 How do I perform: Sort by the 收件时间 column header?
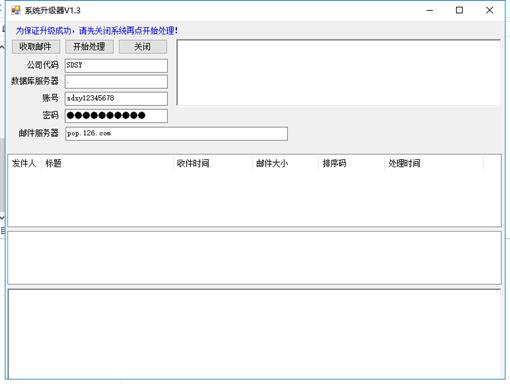coord(213,163)
